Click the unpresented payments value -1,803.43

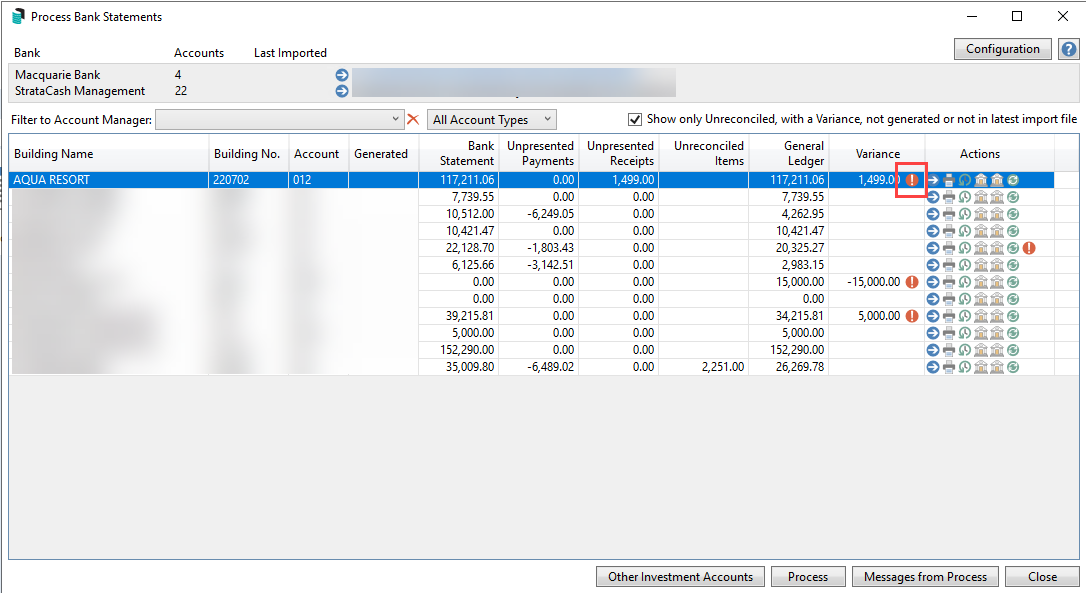pyautogui.click(x=551, y=248)
